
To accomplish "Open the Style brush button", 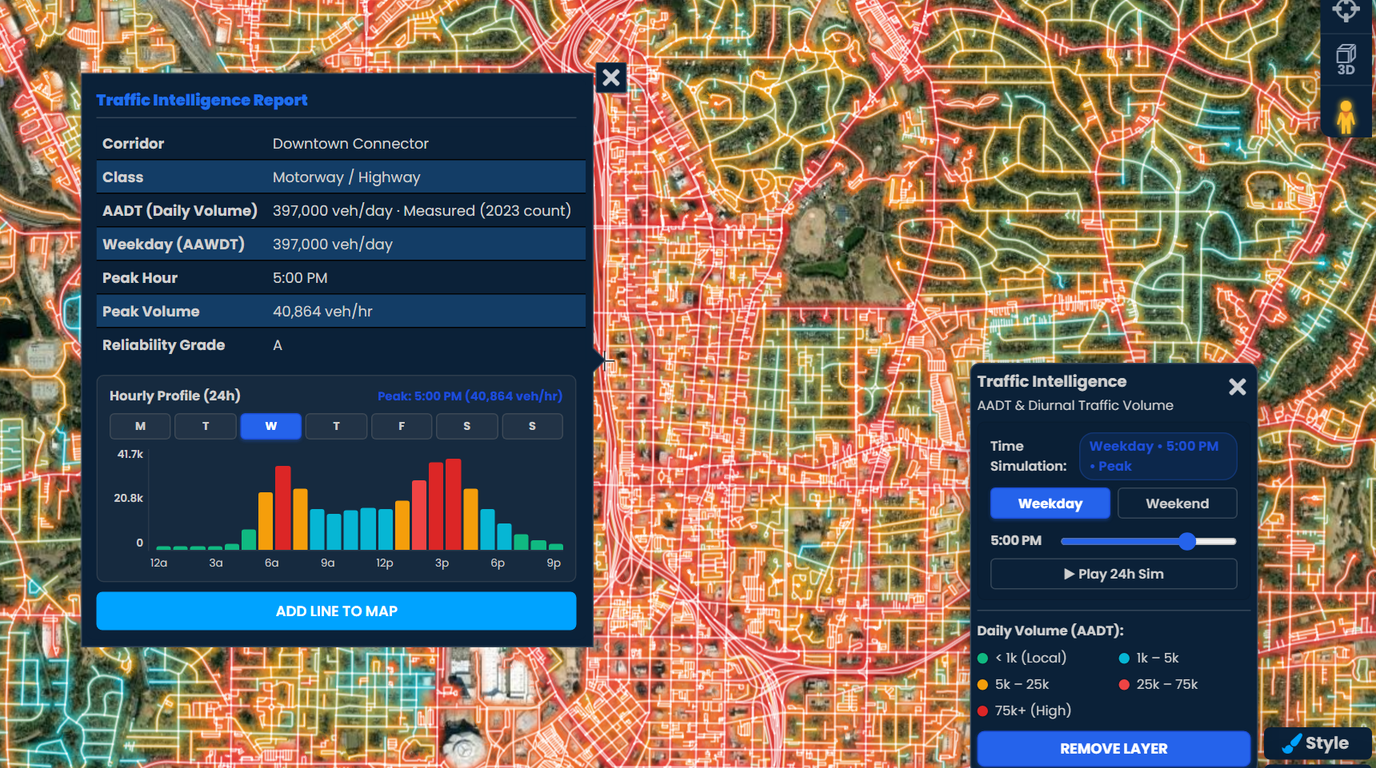I will click(x=1317, y=743).
